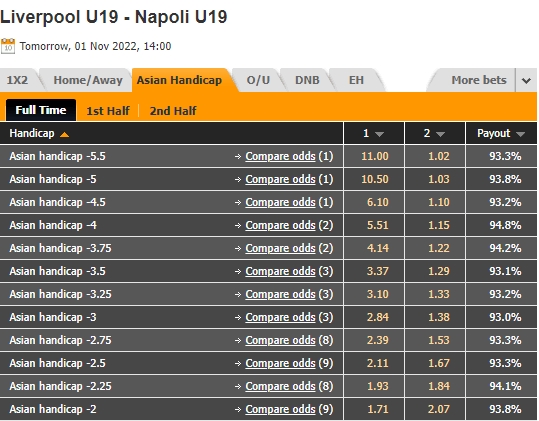Open the More bets tab

pyautogui.click(x=479, y=80)
